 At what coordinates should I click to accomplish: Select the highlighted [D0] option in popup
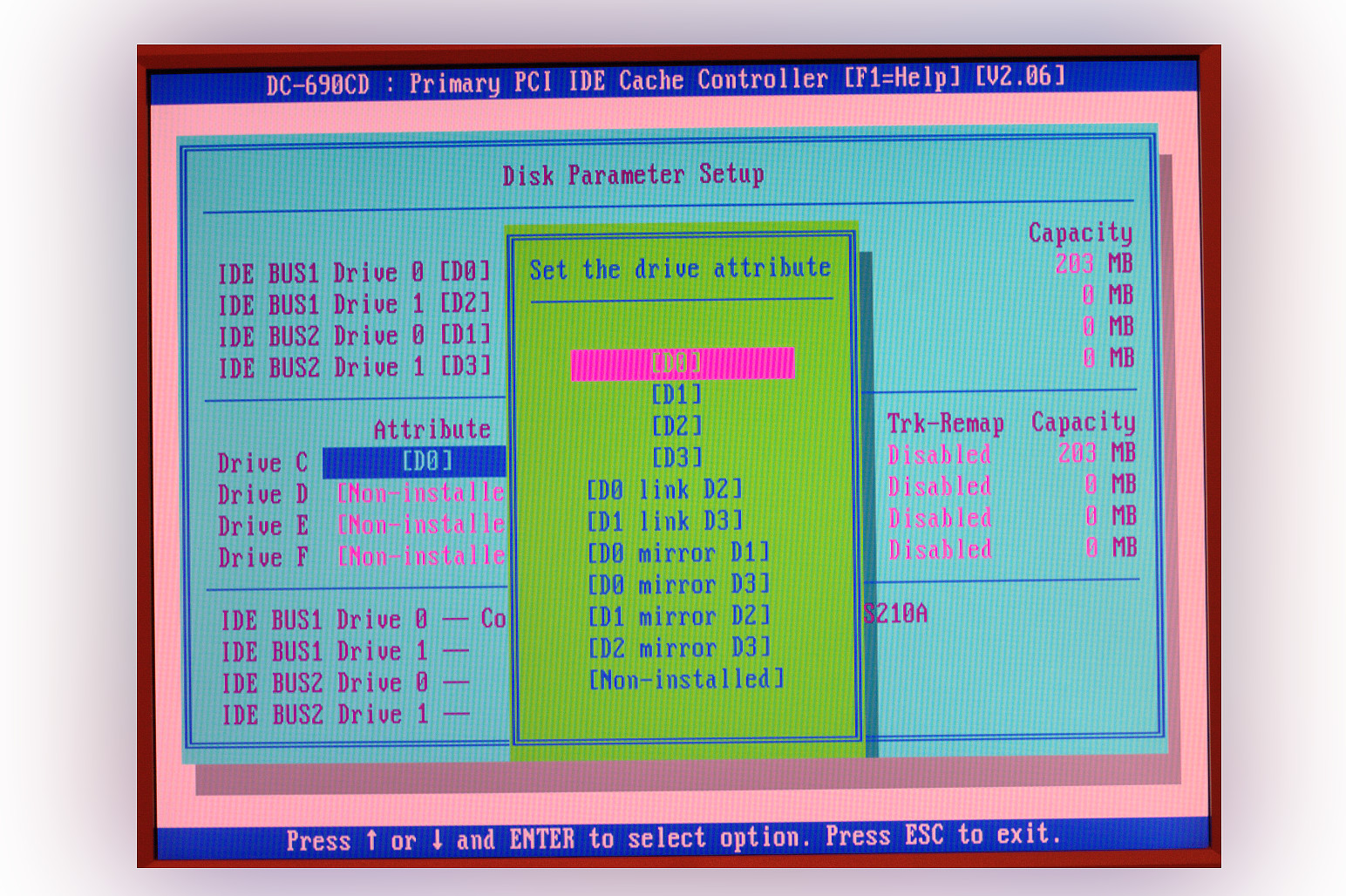point(681,363)
